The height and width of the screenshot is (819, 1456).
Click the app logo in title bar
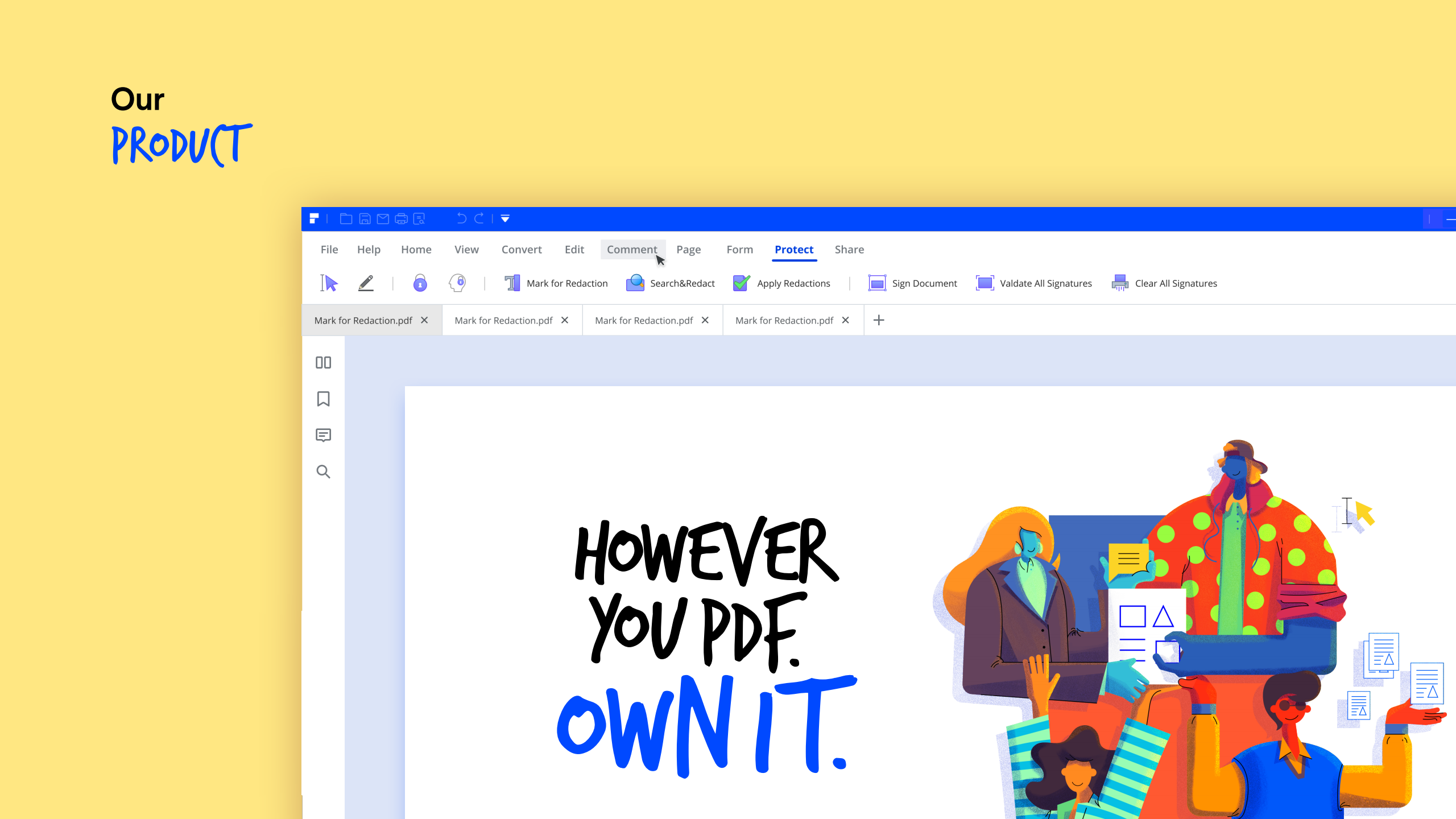[x=314, y=218]
